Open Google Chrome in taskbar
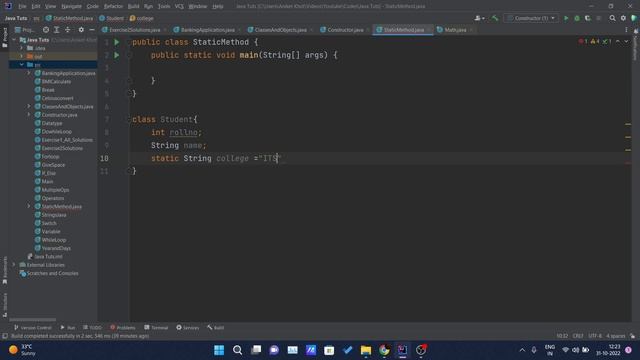 click(x=384, y=350)
